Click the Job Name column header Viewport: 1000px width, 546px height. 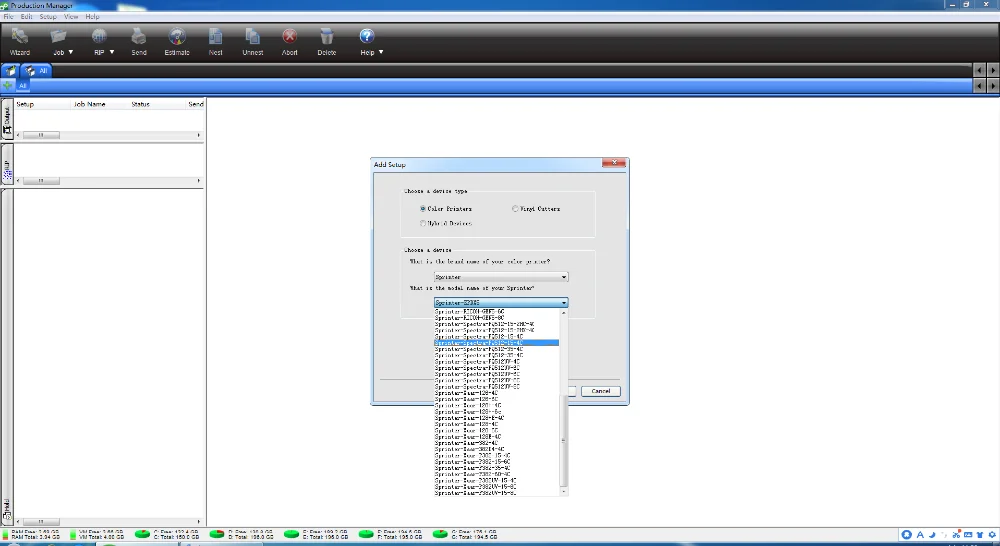pyautogui.click(x=89, y=104)
